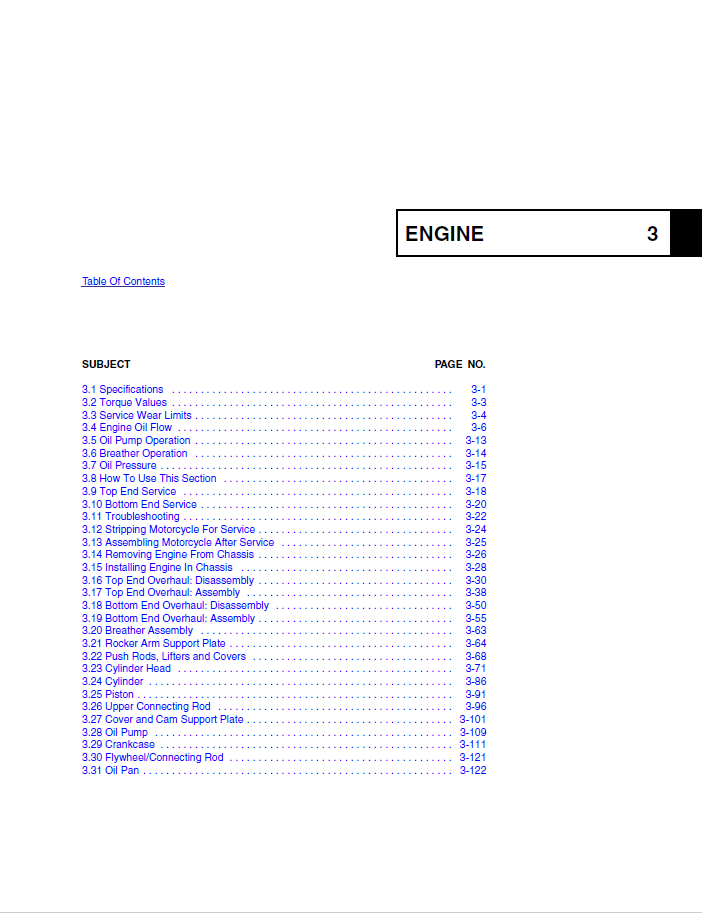Jump to 3.11 Troubleshooting section
The width and height of the screenshot is (702, 913).
coord(131,517)
